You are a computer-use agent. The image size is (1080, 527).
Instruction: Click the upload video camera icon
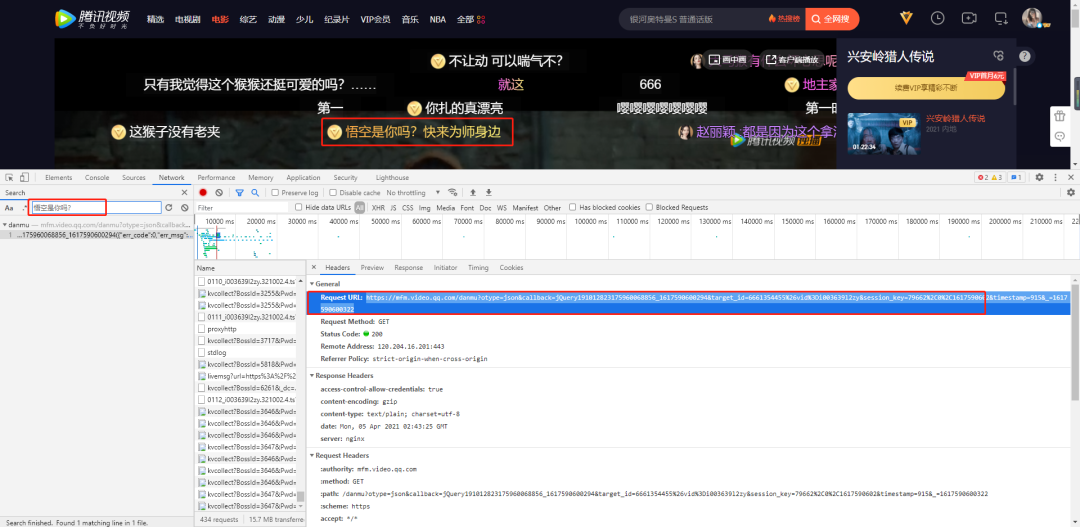pos(969,18)
